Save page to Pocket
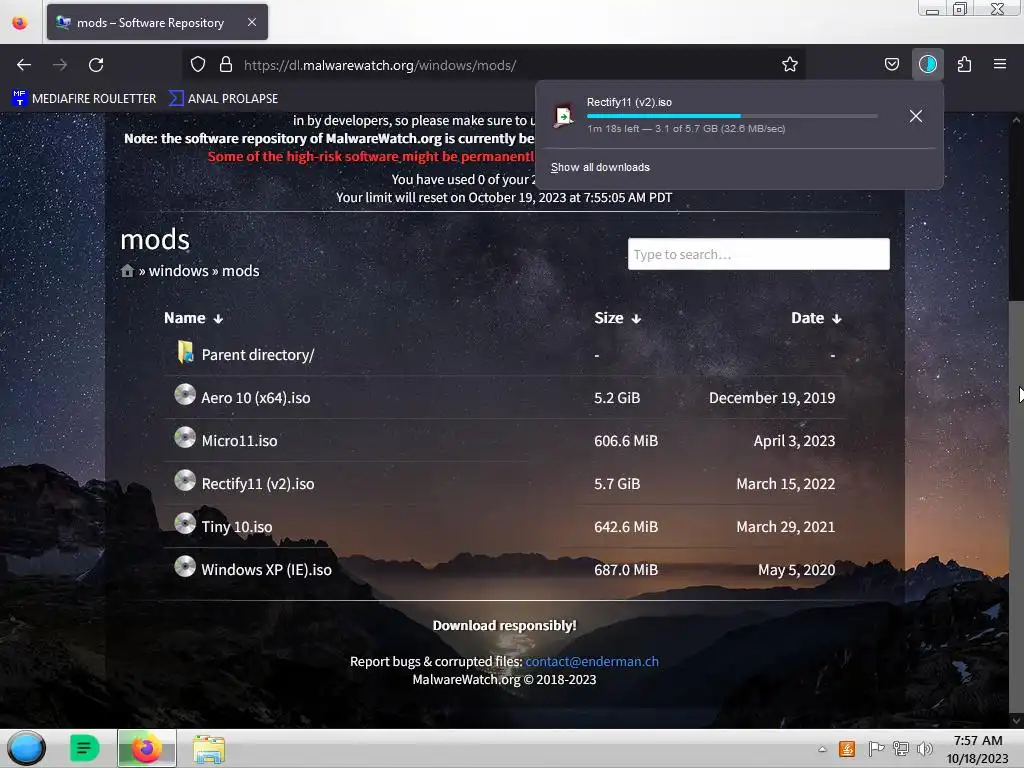Viewport: 1024px width, 768px height. [891, 64]
